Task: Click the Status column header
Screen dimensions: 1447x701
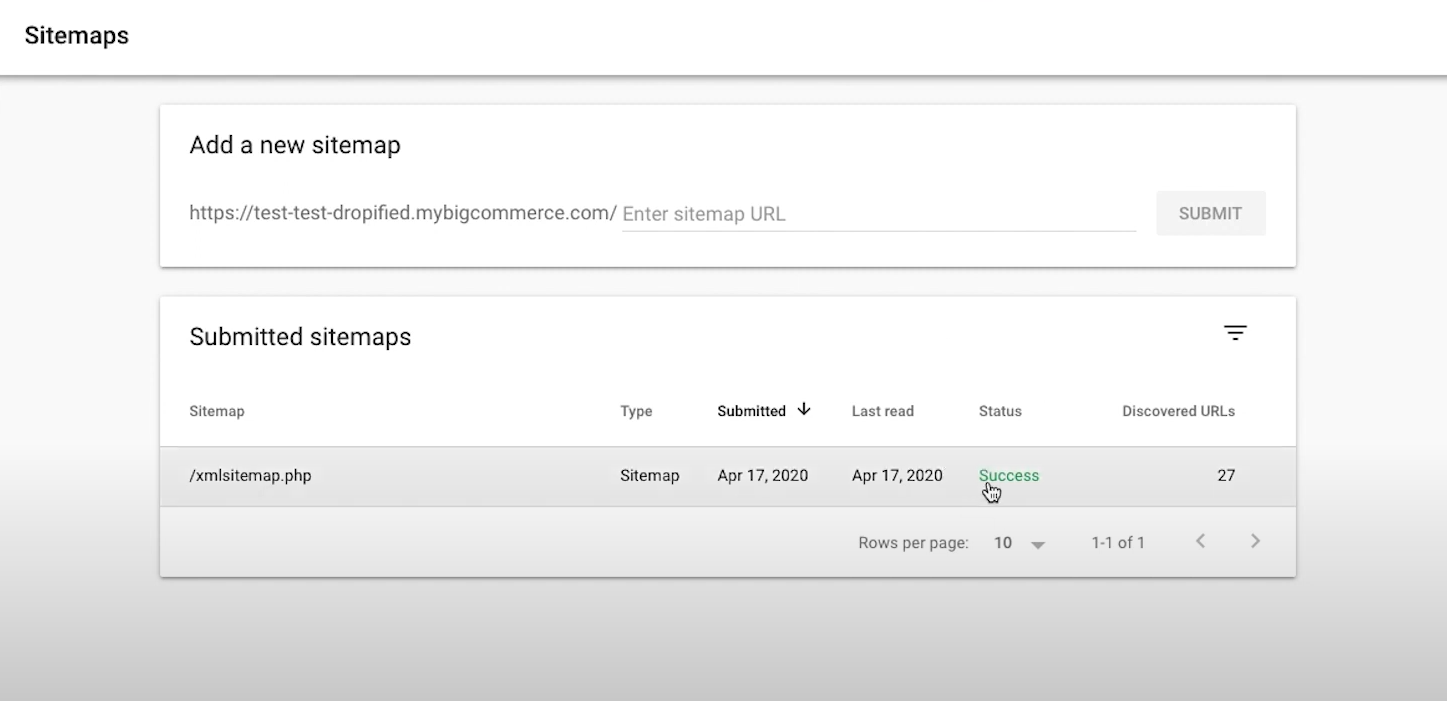Action: coord(1000,411)
